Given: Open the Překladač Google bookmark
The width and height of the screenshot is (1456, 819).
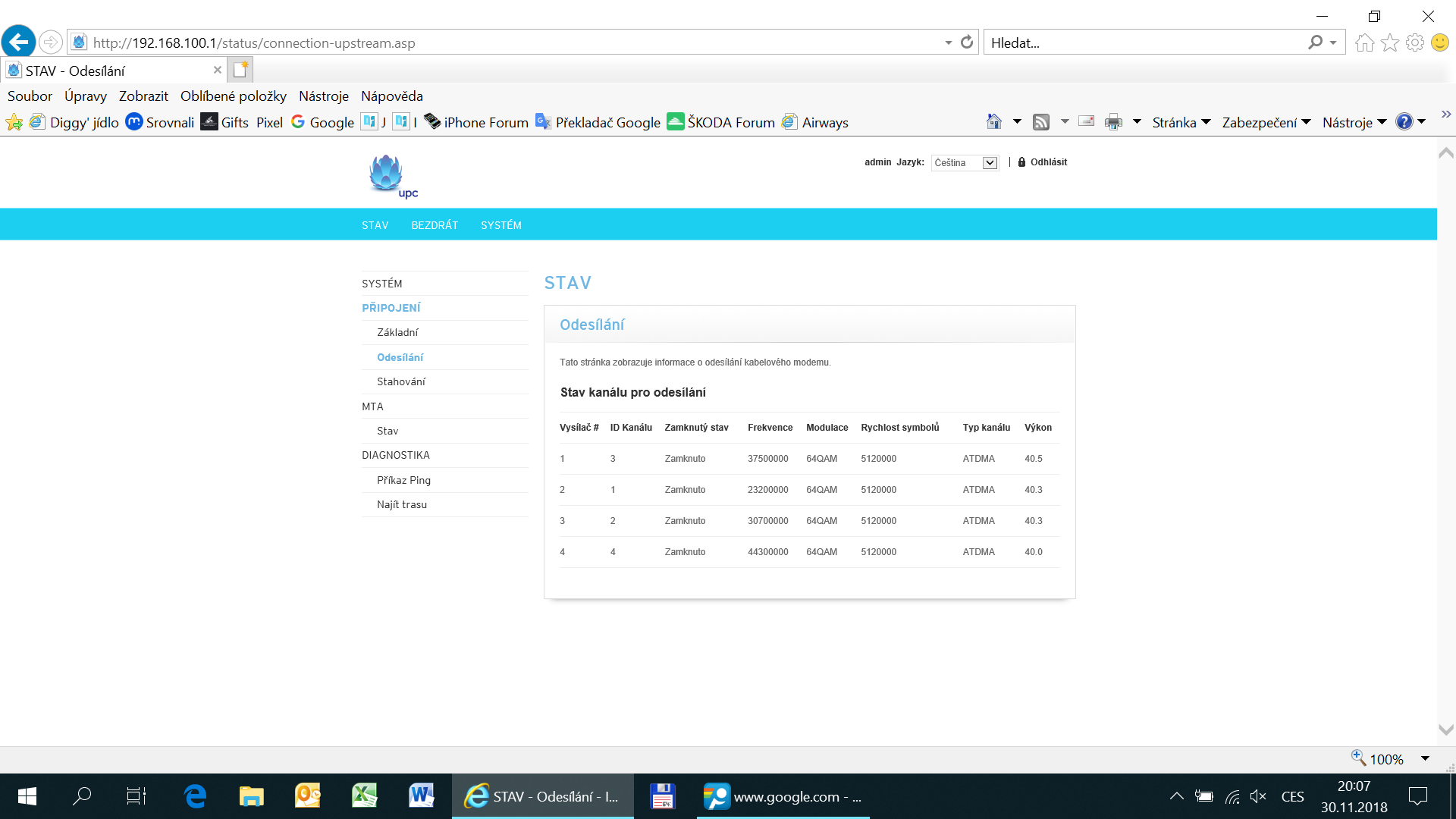Looking at the screenshot, I should tap(598, 122).
